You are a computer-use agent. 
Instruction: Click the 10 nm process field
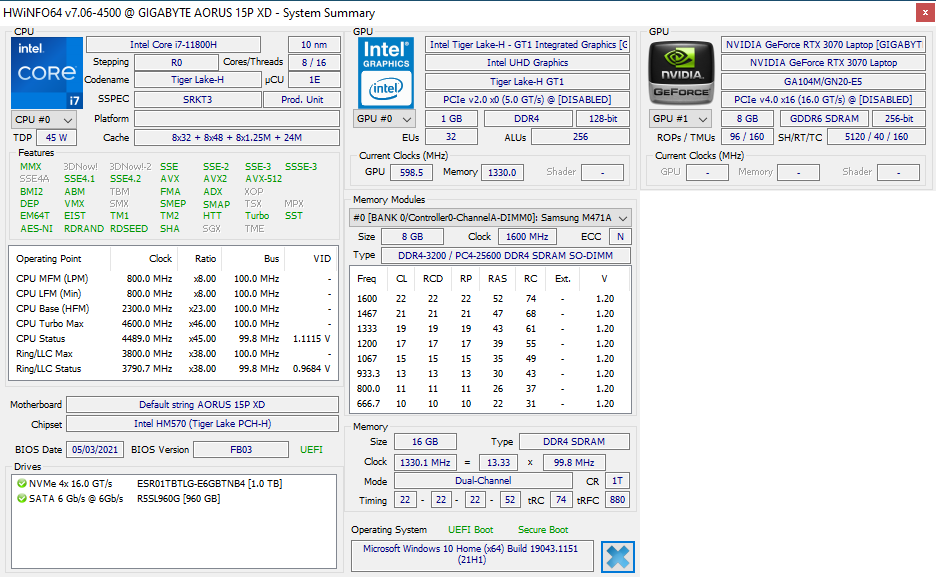pos(314,45)
